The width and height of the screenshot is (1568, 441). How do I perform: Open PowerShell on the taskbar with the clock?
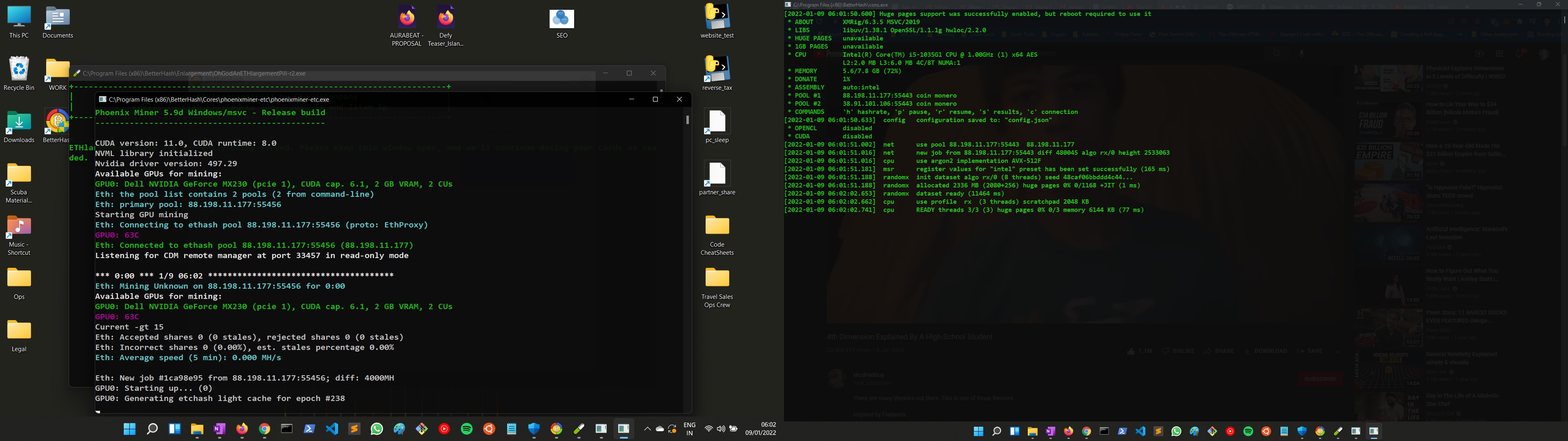coord(309,429)
